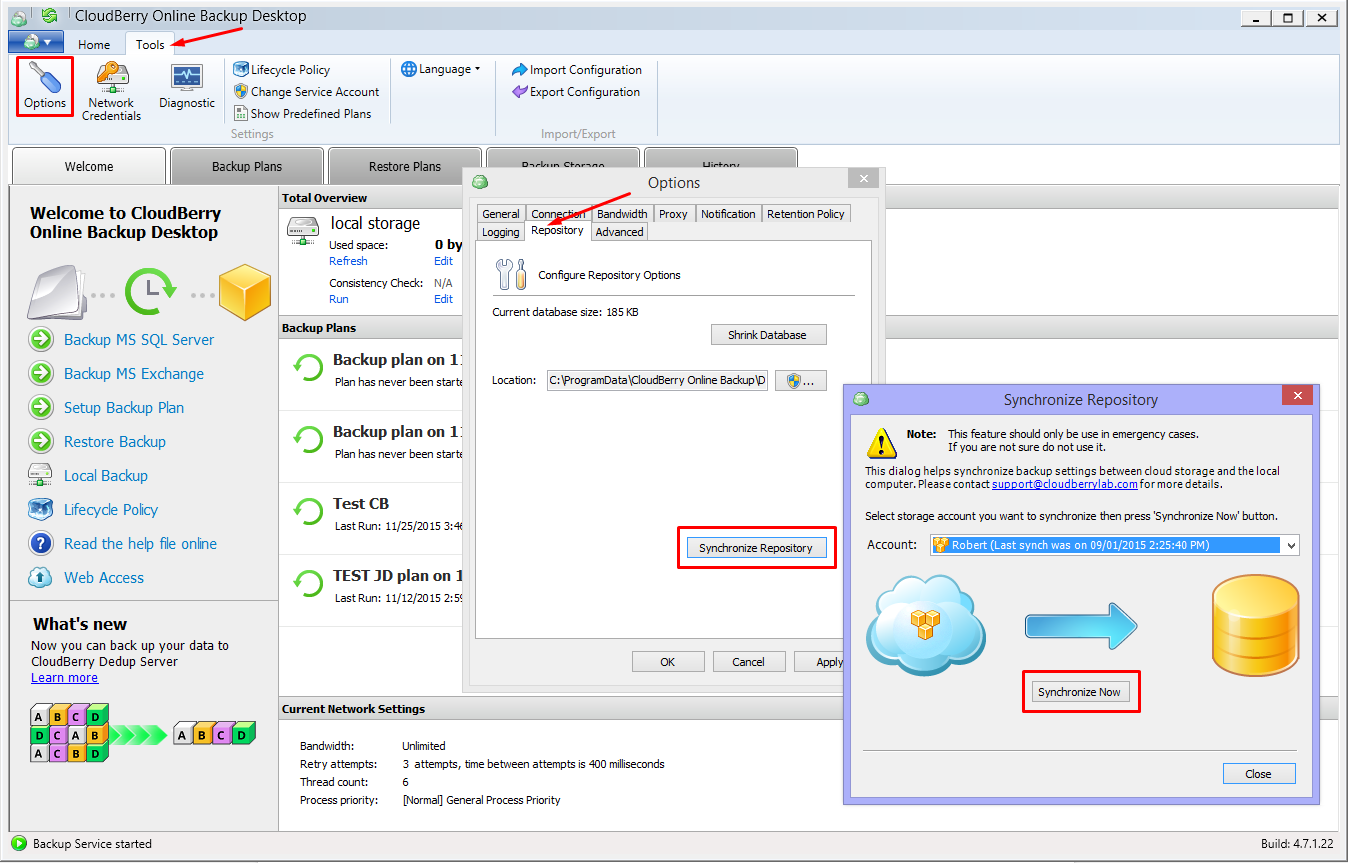The width and height of the screenshot is (1348, 863).
Task: Open the support@cloudberrylab.com link
Action: pyautogui.click(x=1064, y=484)
